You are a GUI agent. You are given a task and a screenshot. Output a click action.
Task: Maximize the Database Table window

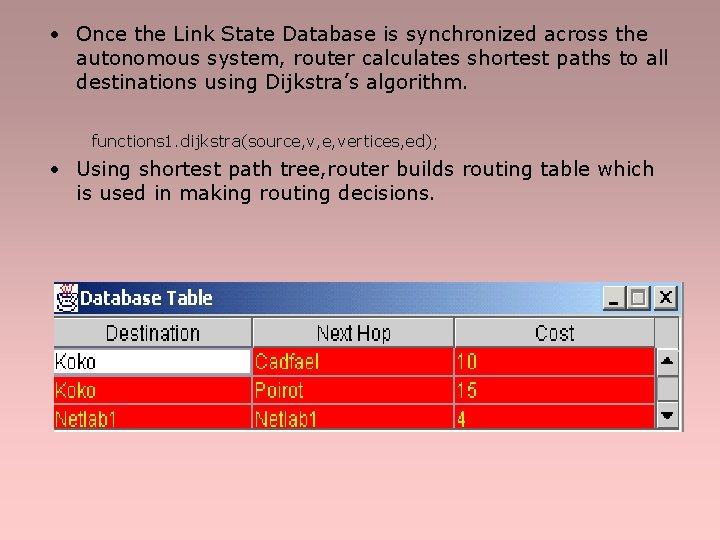coord(638,298)
